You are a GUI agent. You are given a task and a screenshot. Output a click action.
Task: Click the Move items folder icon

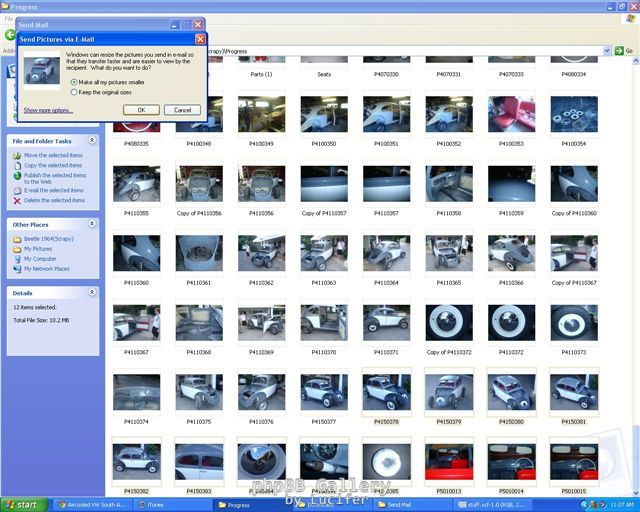pos(17,156)
